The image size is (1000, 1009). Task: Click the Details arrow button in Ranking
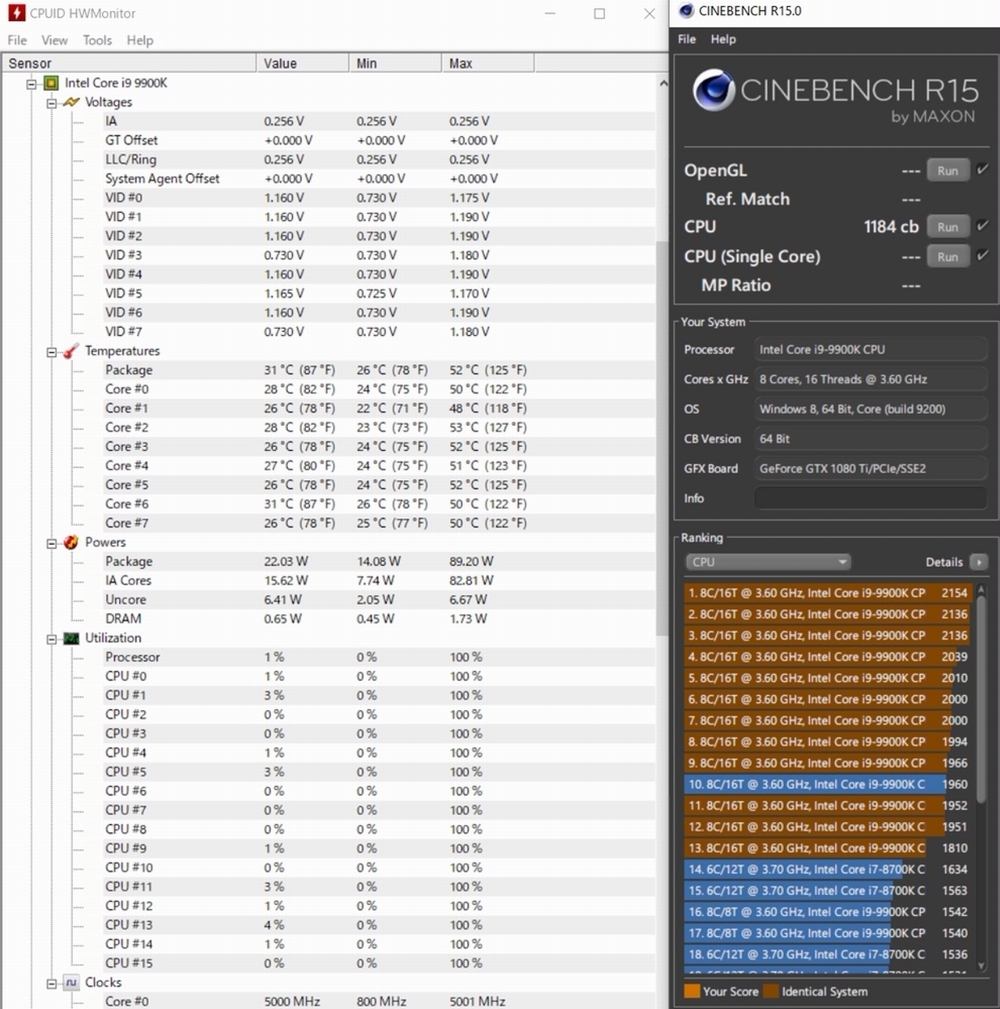tap(978, 562)
